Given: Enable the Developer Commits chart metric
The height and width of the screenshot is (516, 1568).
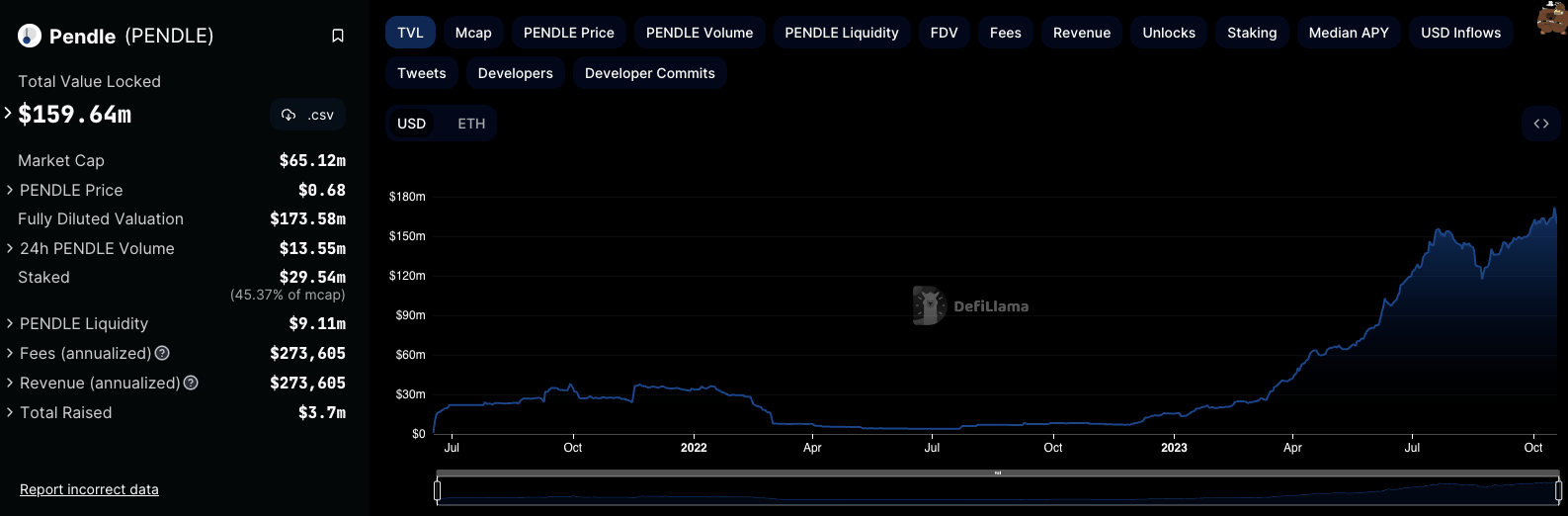Looking at the screenshot, I should 650,73.
